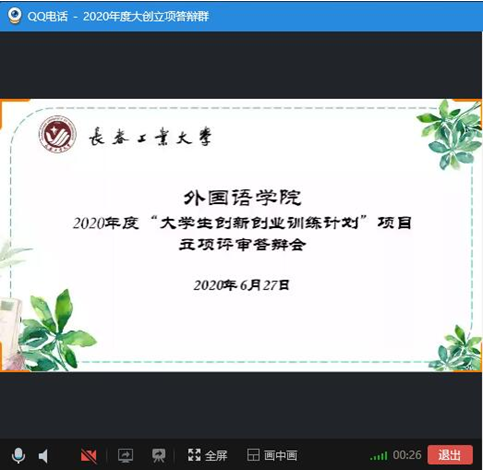Click the 00:26 call duration timer
Image resolution: width=483 pixels, height=470 pixels.
(407, 455)
